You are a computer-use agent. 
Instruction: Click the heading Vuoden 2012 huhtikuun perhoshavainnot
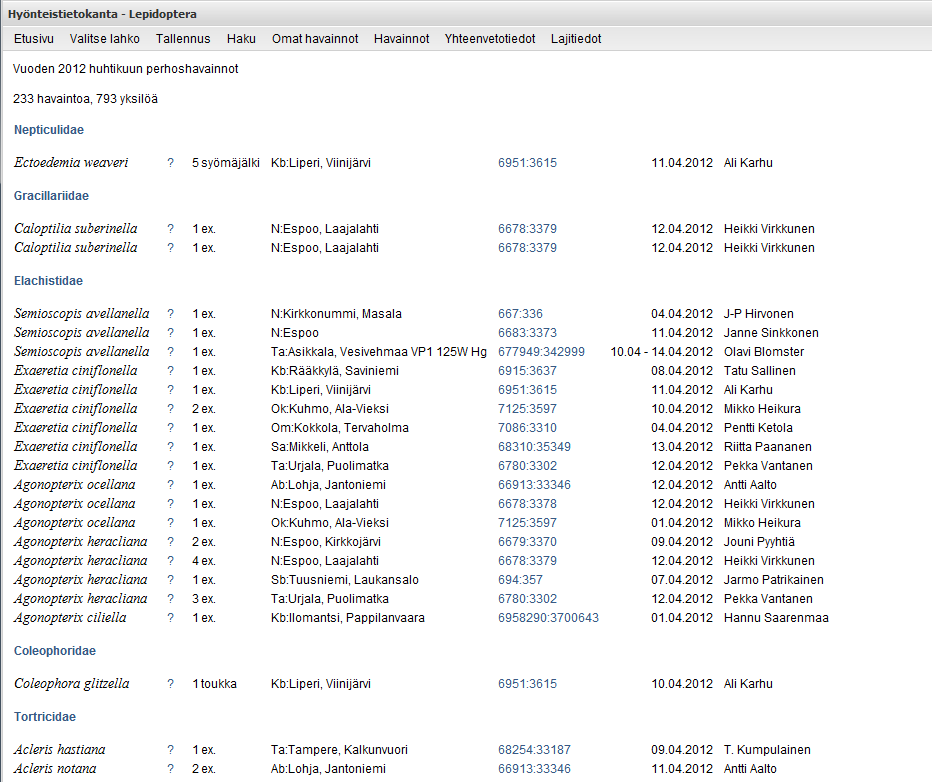pos(125,69)
